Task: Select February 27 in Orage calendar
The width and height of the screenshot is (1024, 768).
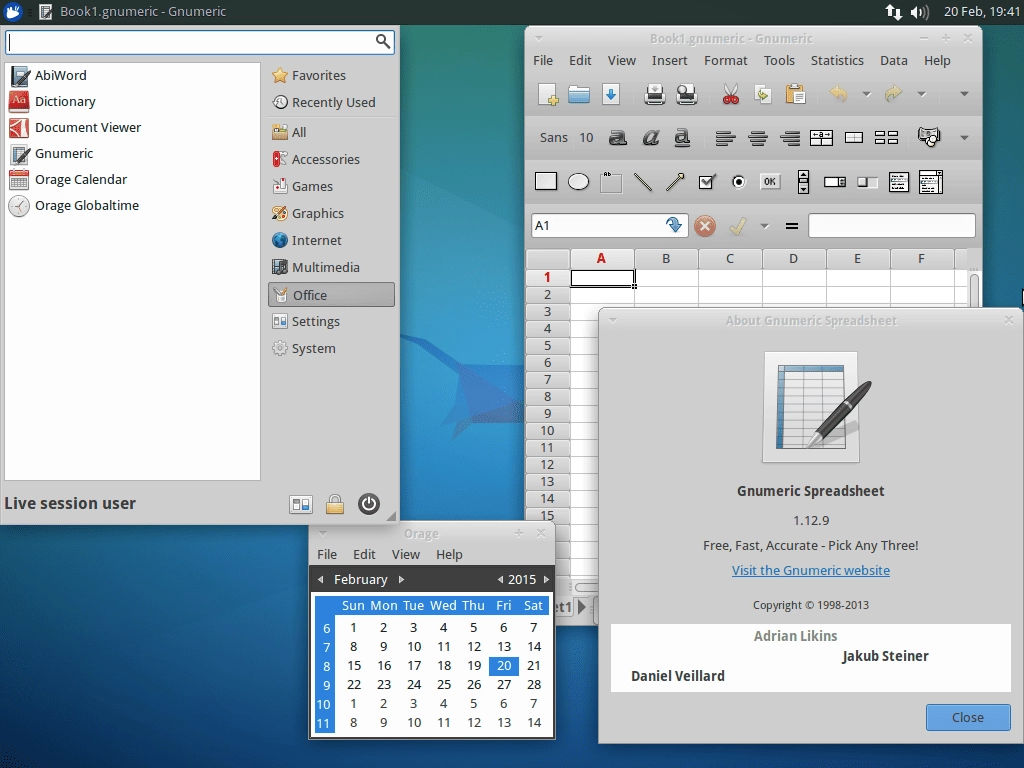Action: (504, 684)
